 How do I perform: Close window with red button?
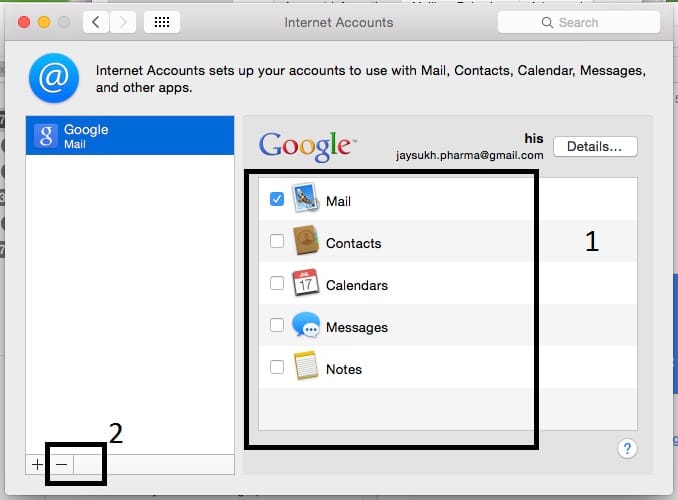tap(24, 22)
